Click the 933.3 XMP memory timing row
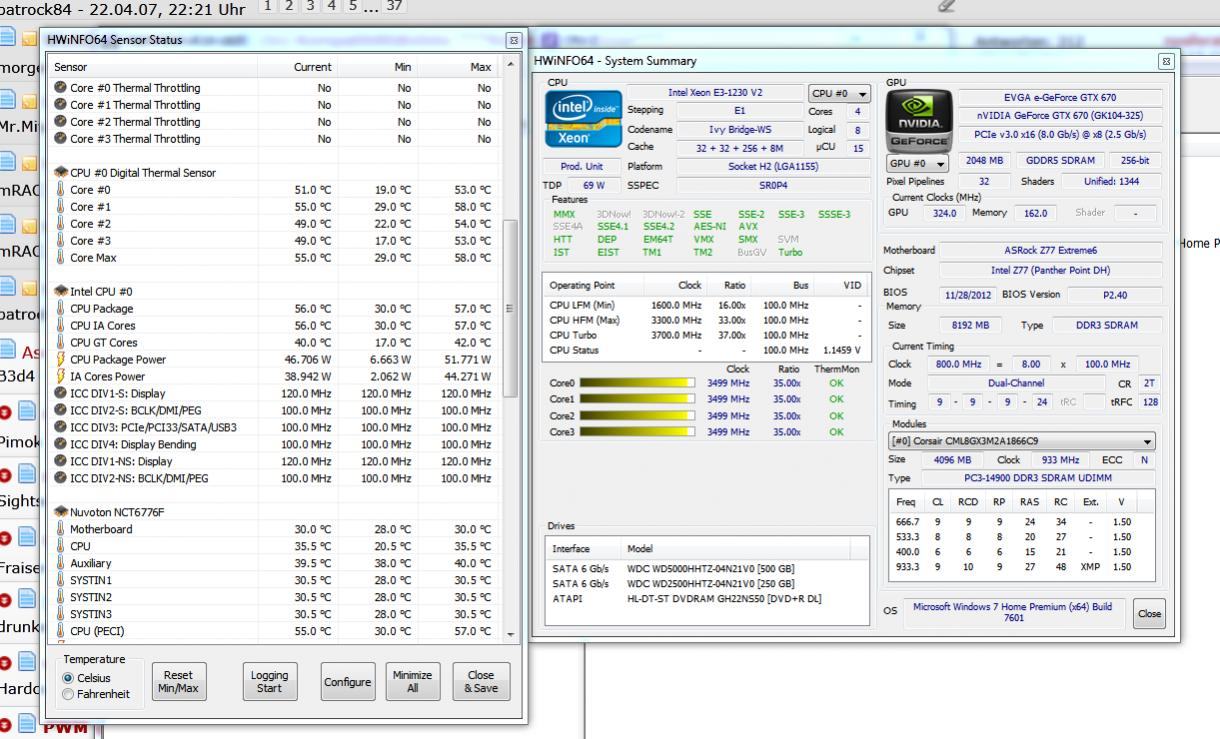 [1021, 567]
